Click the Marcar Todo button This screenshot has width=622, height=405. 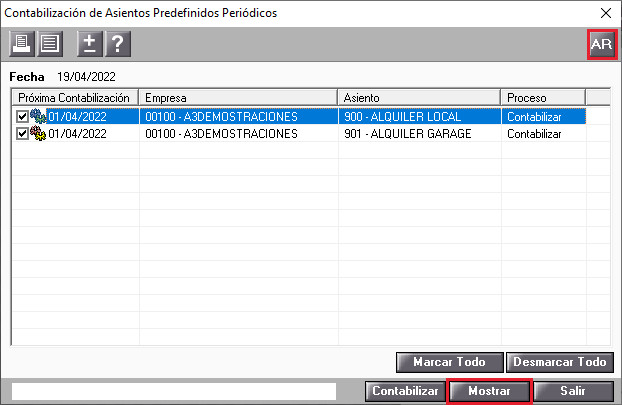point(449,362)
